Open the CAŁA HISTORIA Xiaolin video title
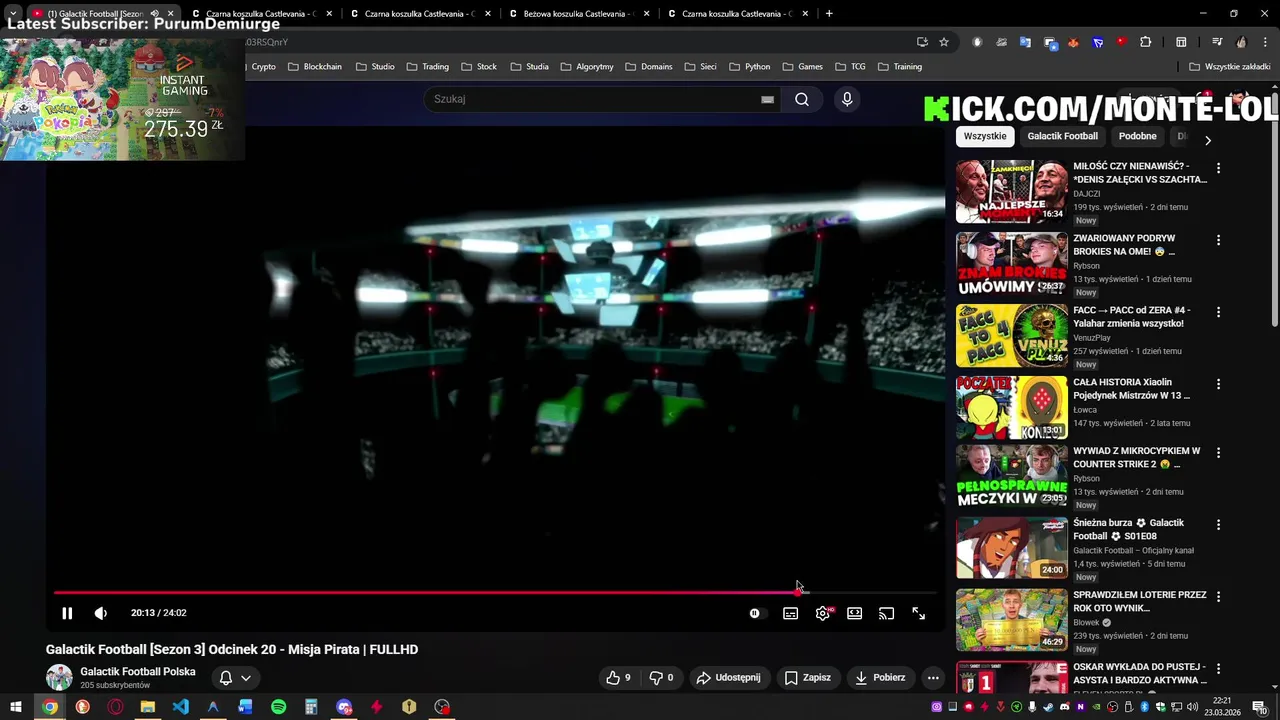 pos(1131,389)
